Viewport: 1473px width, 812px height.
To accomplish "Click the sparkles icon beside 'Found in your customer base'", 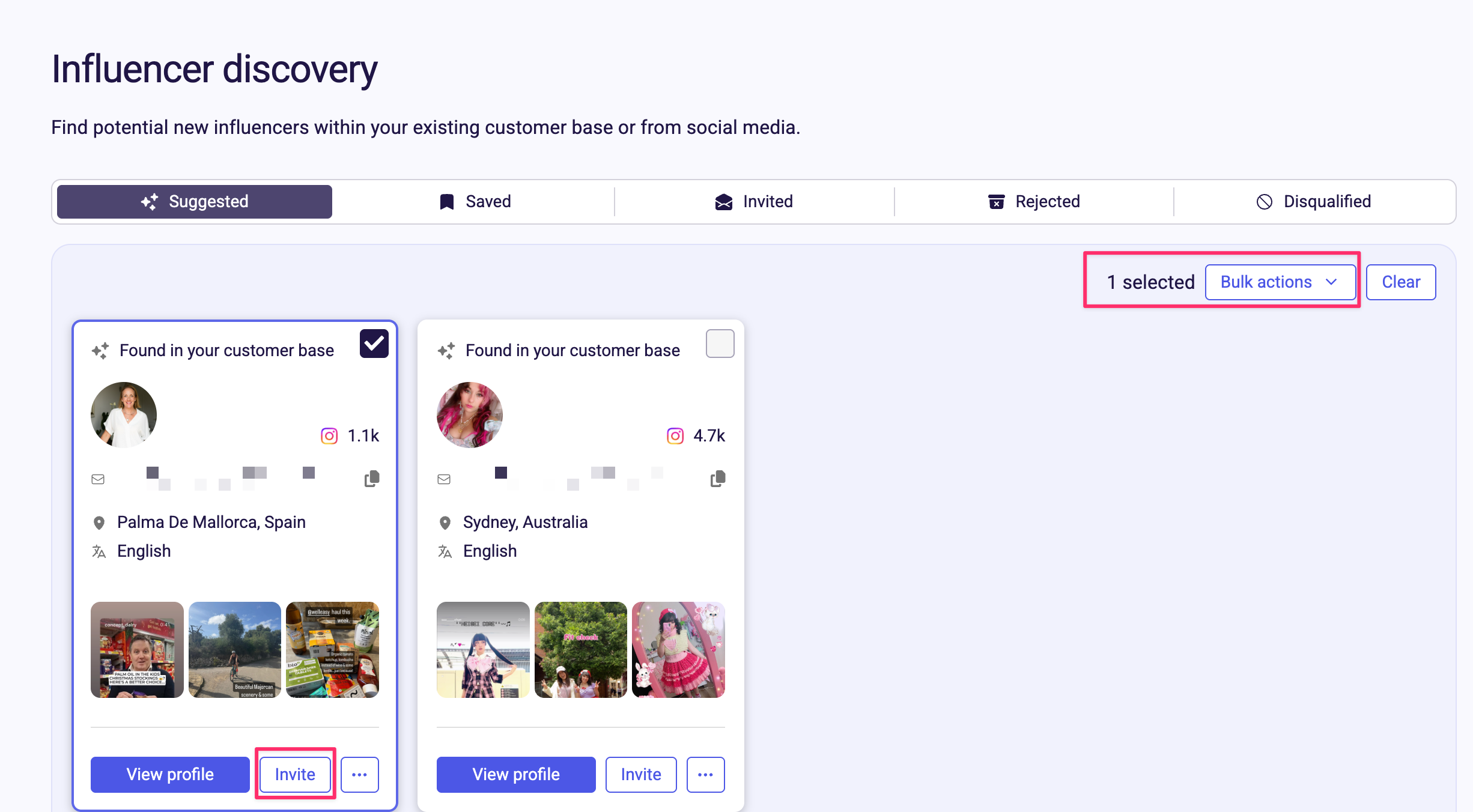I will point(100,350).
